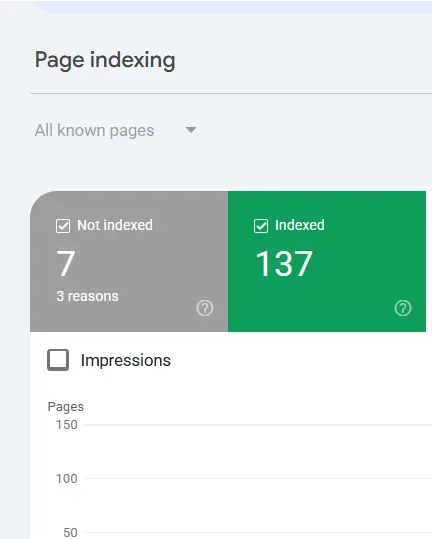Select the Indexed card showing 137
Image resolution: width=432 pixels, height=539 pixels.
327,261
